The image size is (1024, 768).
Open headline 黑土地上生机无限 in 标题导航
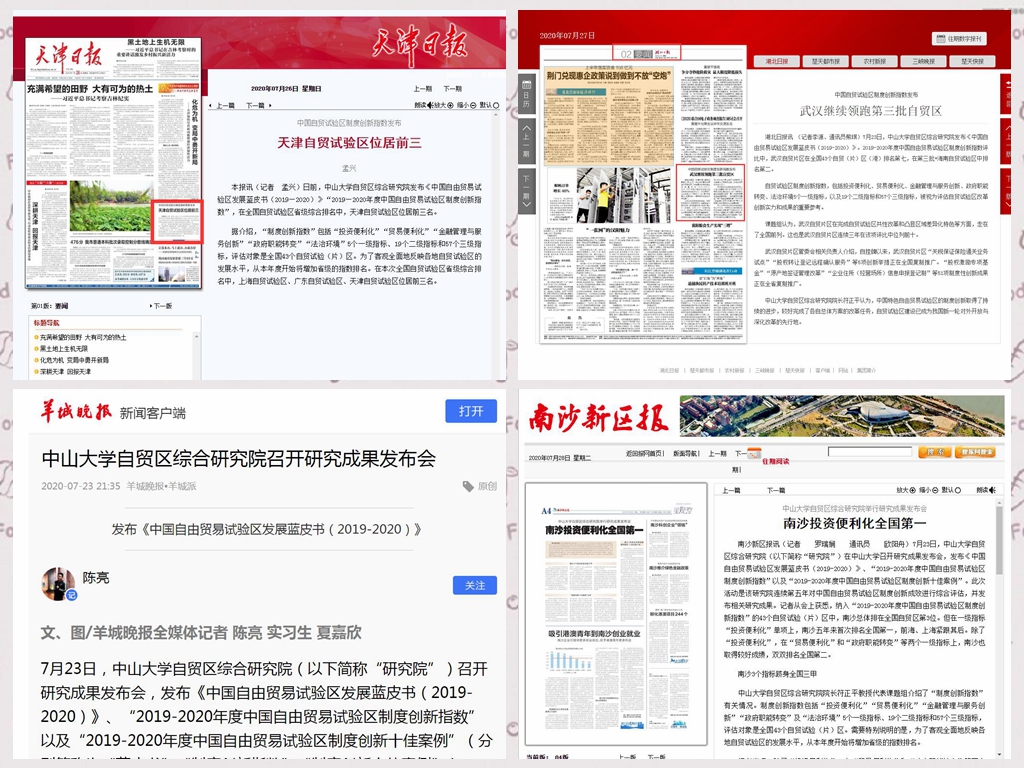pos(63,349)
